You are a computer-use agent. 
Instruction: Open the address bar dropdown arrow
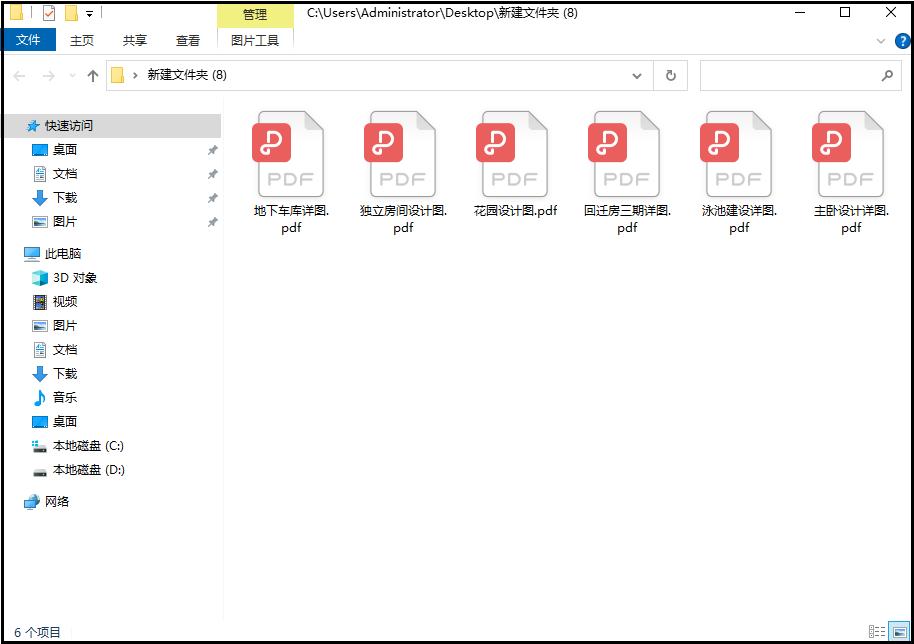coord(637,75)
